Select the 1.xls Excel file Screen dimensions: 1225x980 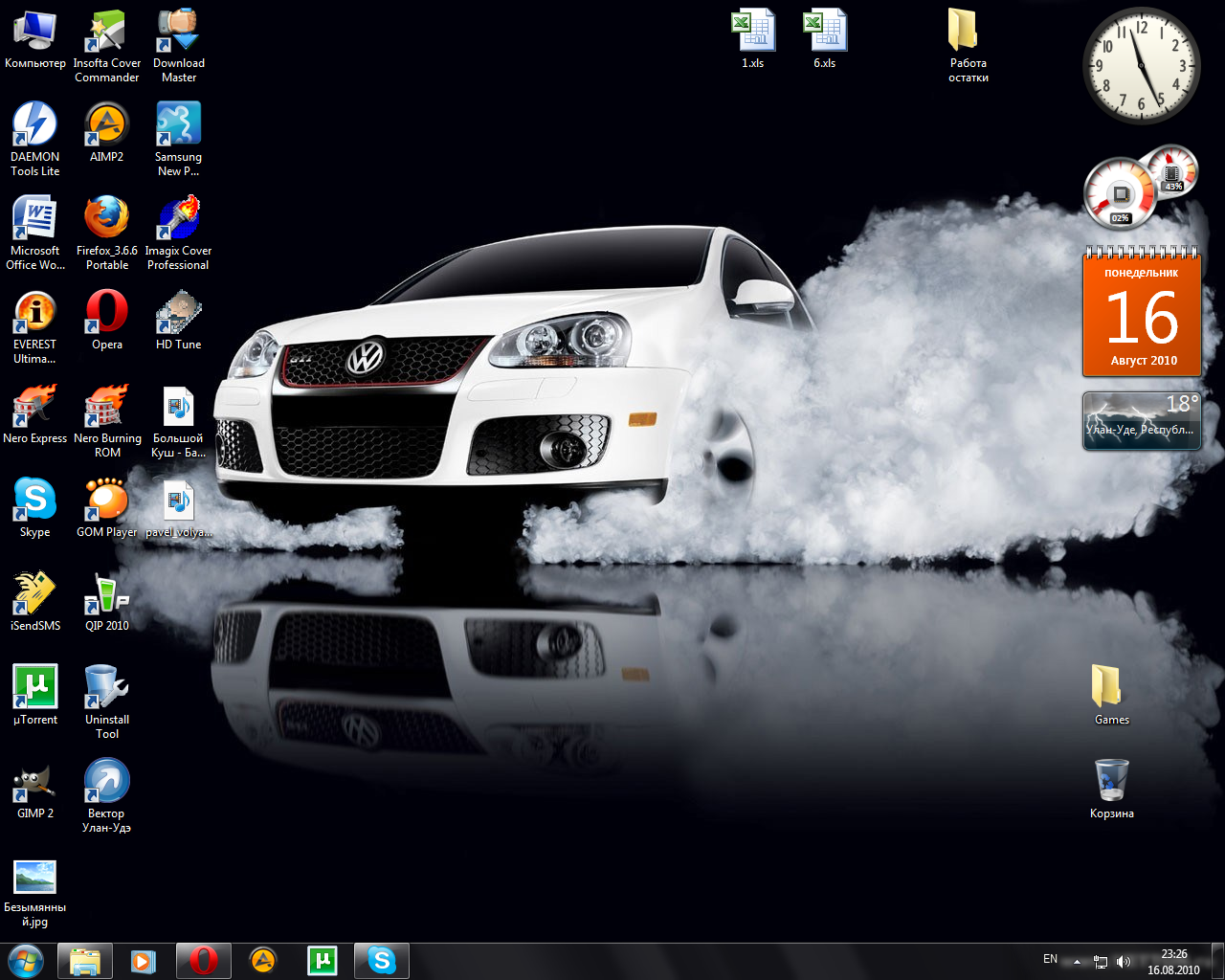753,32
